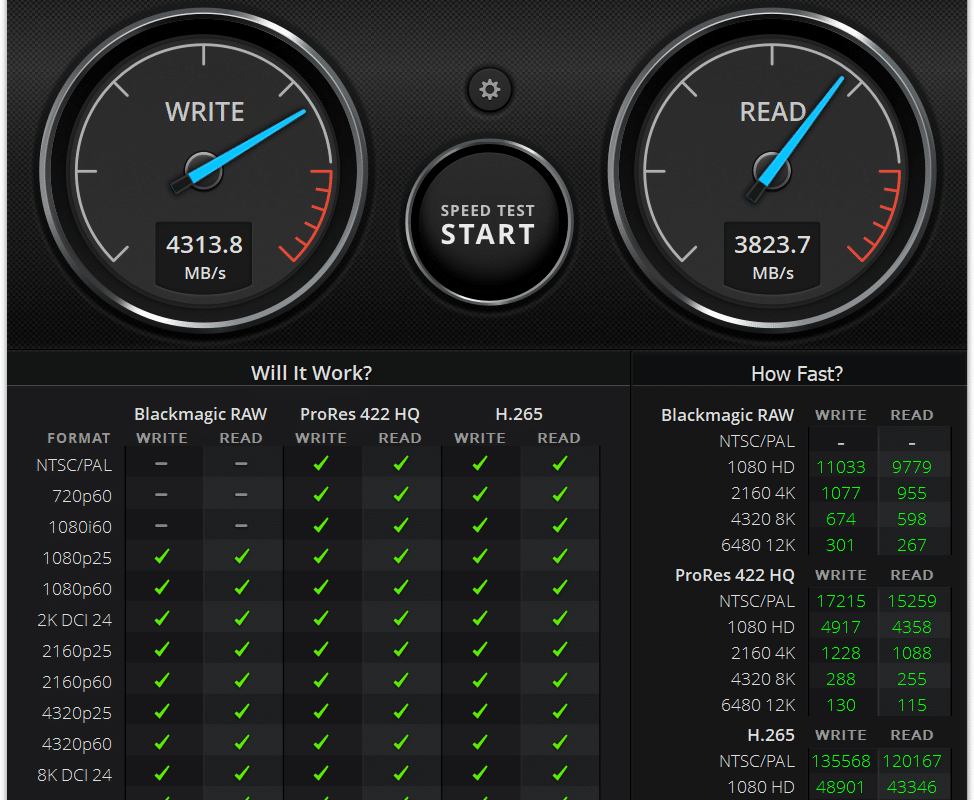
Task: Click Blackmagic RAW 2160 4K write value 1077
Action: click(840, 493)
